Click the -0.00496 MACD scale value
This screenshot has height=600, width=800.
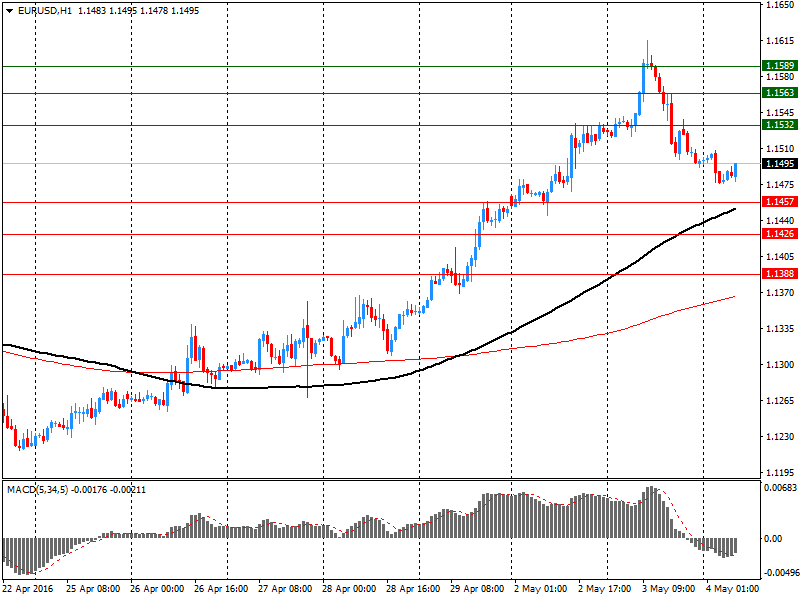click(781, 573)
